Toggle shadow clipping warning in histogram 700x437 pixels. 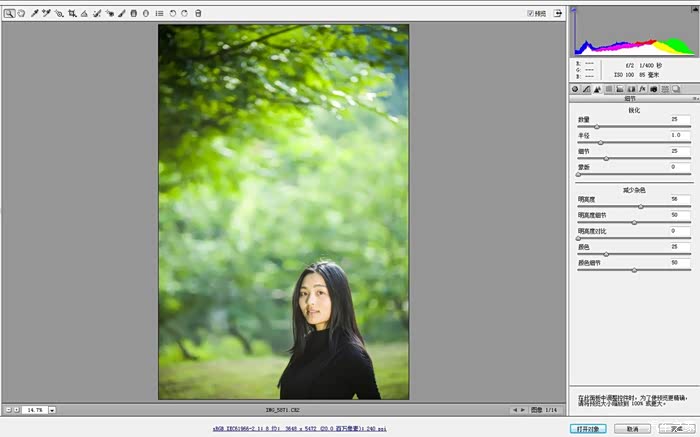[574, 9]
